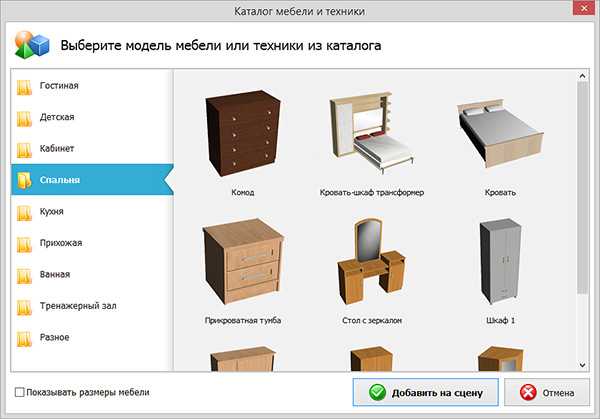Choose the Шкаф 1 wardrobe model
The height and width of the screenshot is (419, 600).
500,264
